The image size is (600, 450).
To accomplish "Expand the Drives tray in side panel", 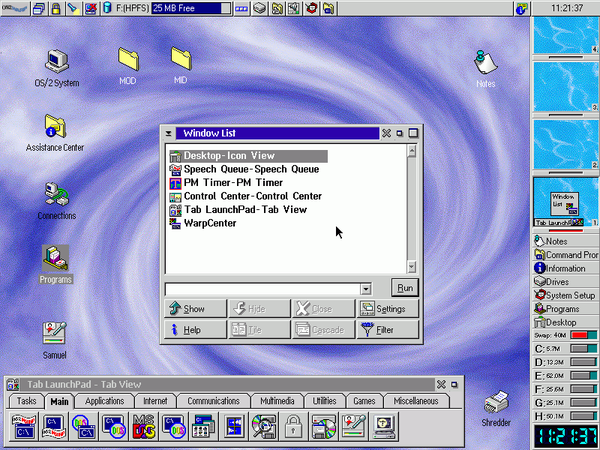I will [565, 282].
